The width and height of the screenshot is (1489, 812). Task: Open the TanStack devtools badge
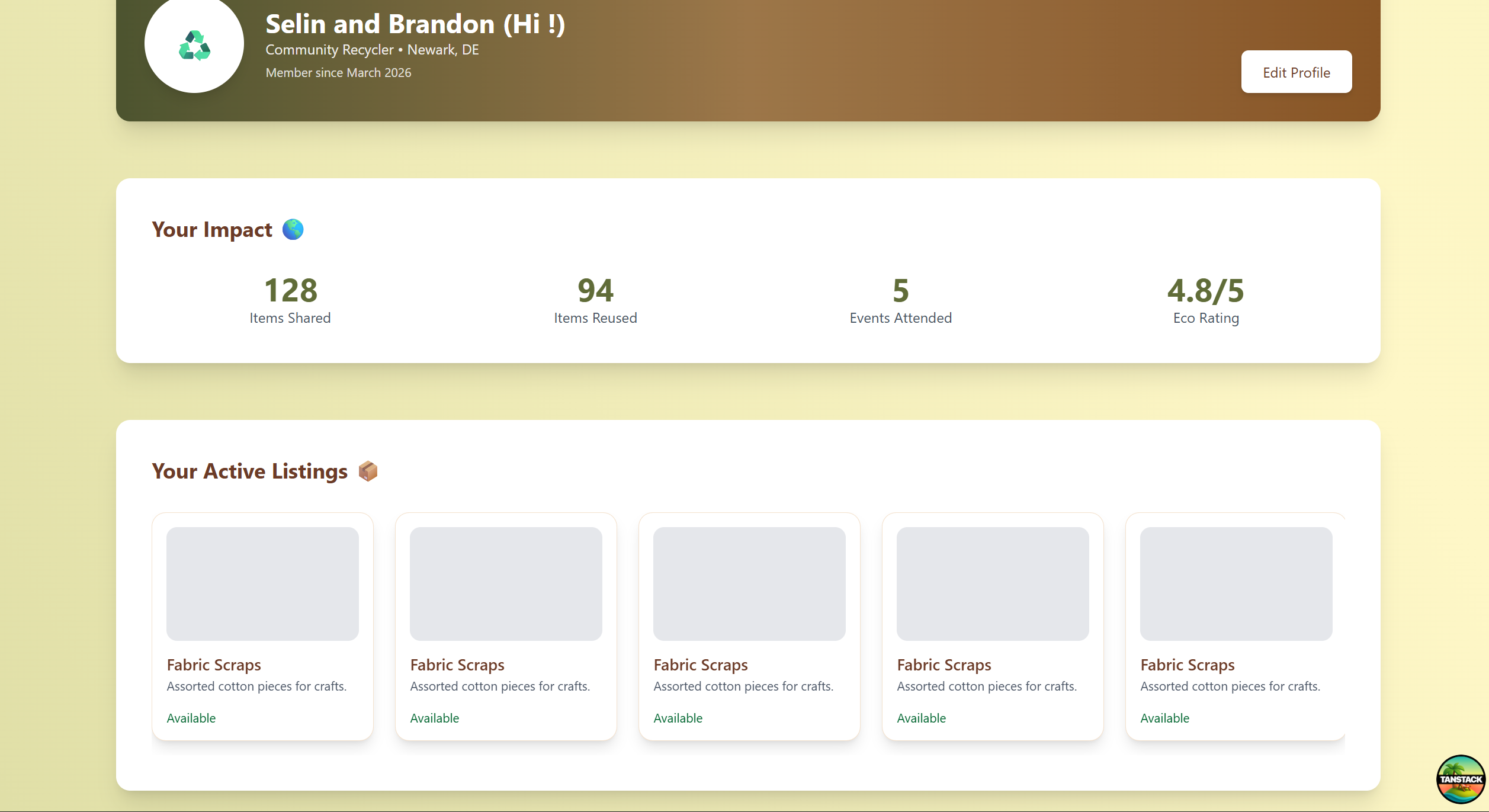(x=1460, y=778)
